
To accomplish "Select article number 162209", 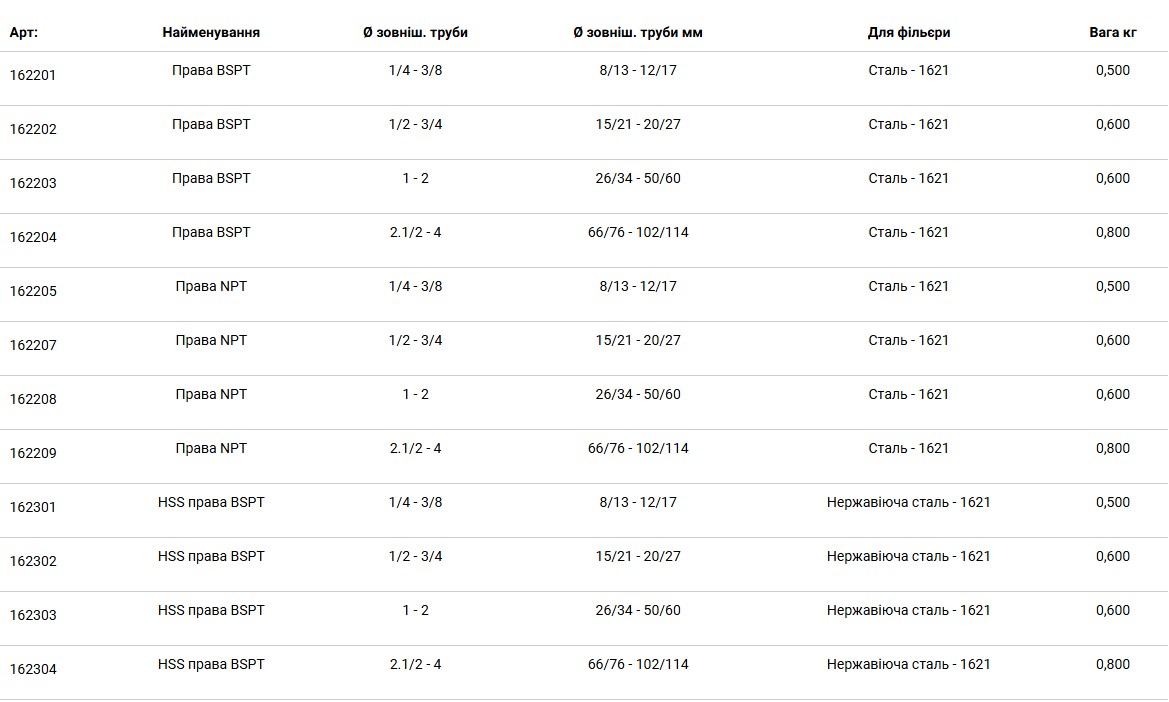I will point(33,453).
